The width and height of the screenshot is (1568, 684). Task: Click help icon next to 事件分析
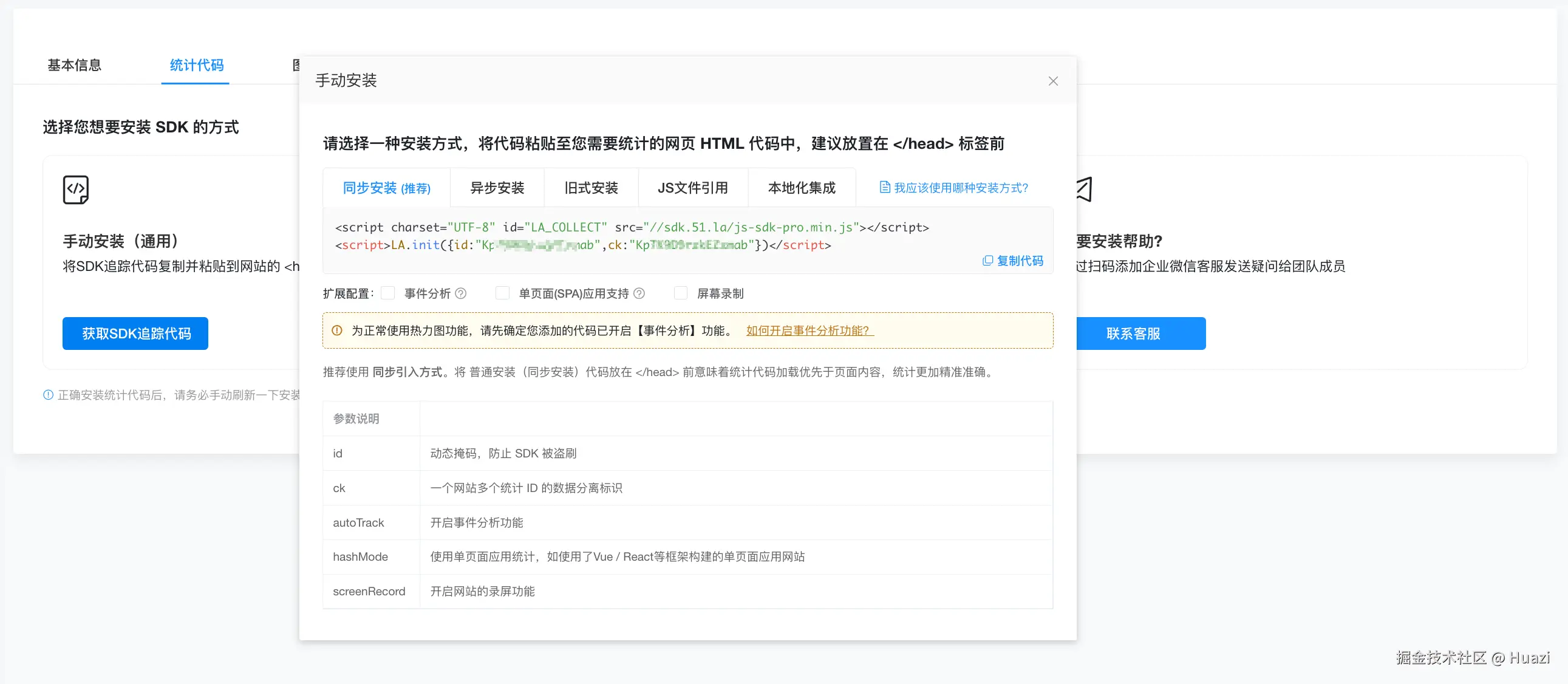point(461,293)
